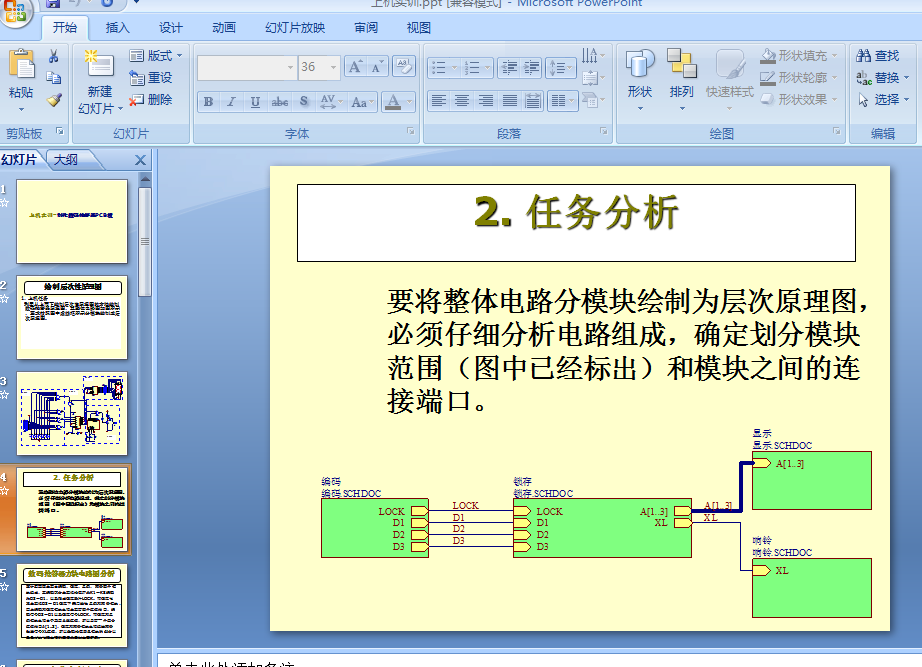
Task: Click 重设 to reset slide layout
Action: tap(151, 78)
